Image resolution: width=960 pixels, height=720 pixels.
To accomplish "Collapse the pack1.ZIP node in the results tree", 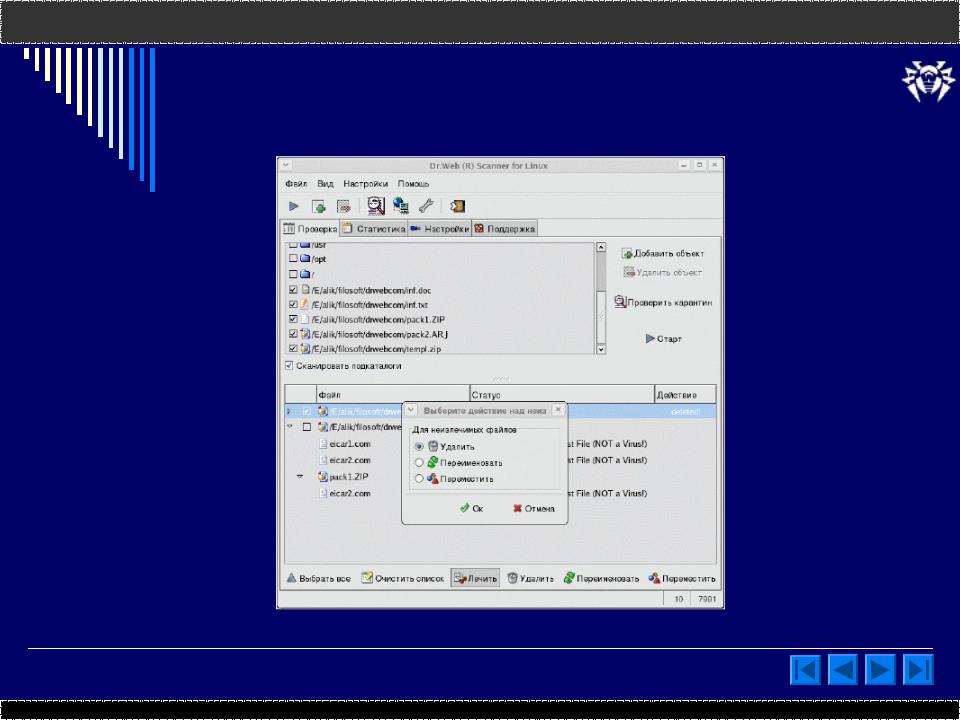I will pyautogui.click(x=300, y=476).
